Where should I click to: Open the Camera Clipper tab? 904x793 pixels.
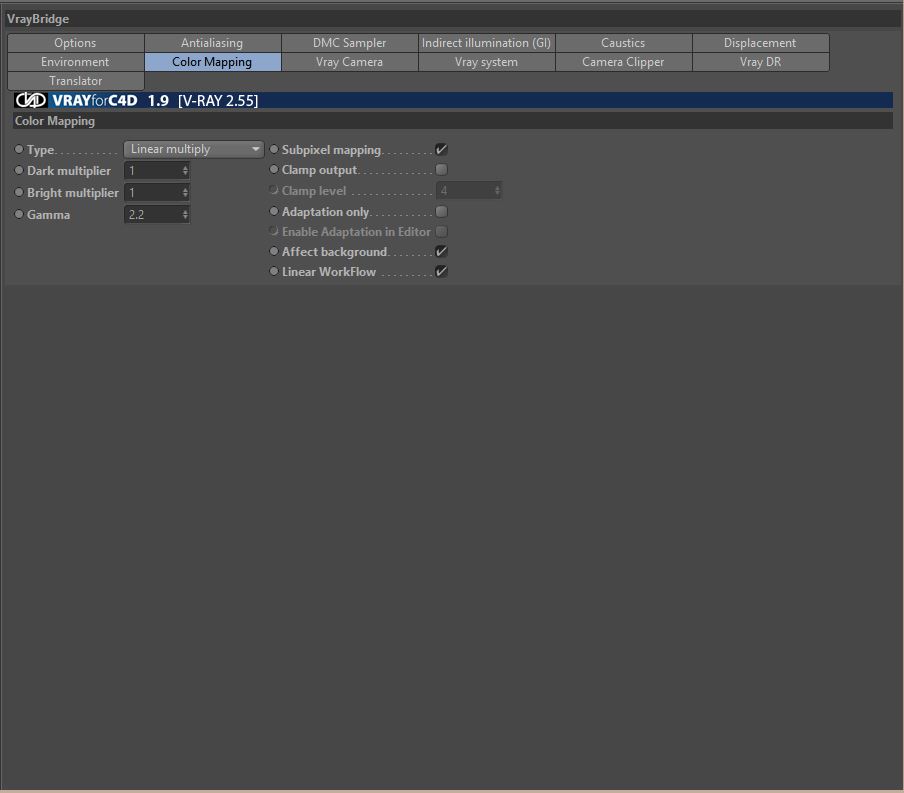pos(624,62)
